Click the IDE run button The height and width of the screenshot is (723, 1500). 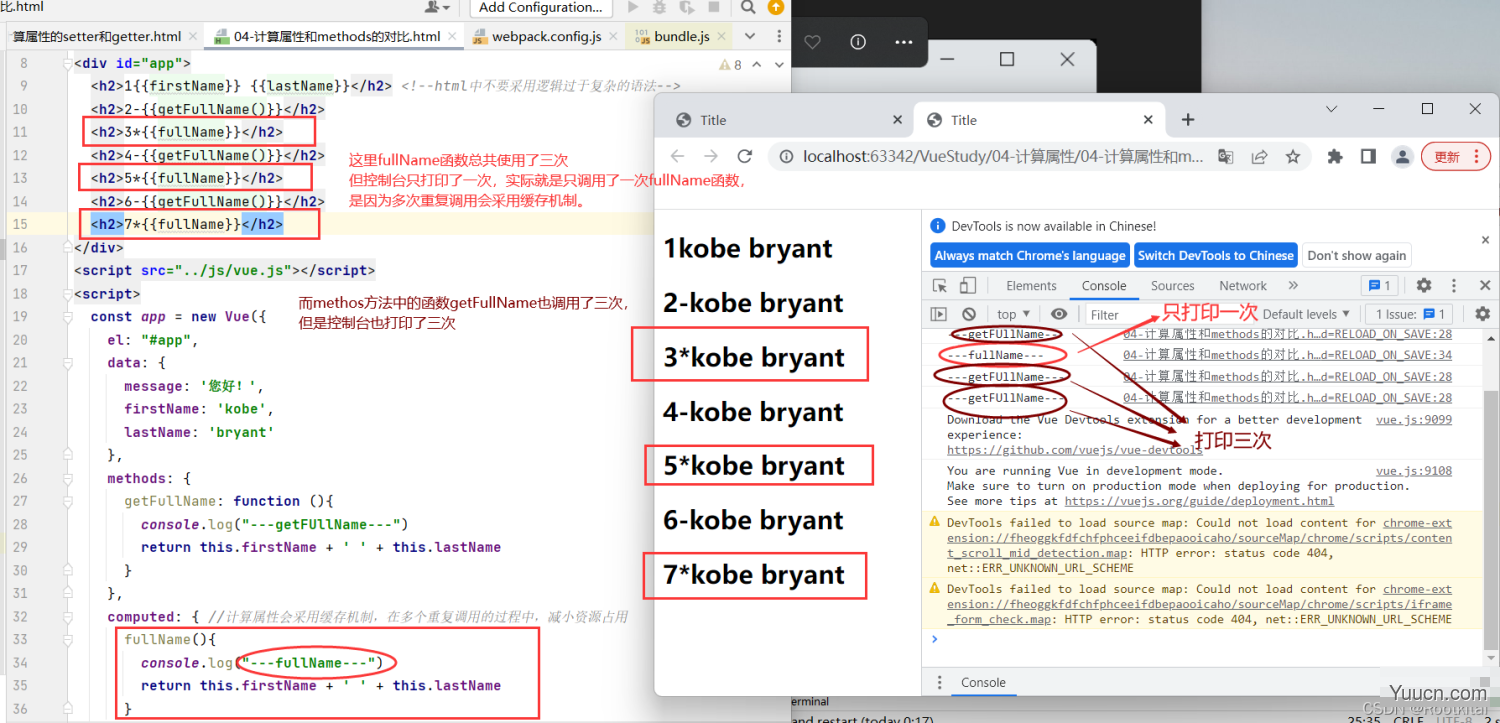(x=632, y=7)
